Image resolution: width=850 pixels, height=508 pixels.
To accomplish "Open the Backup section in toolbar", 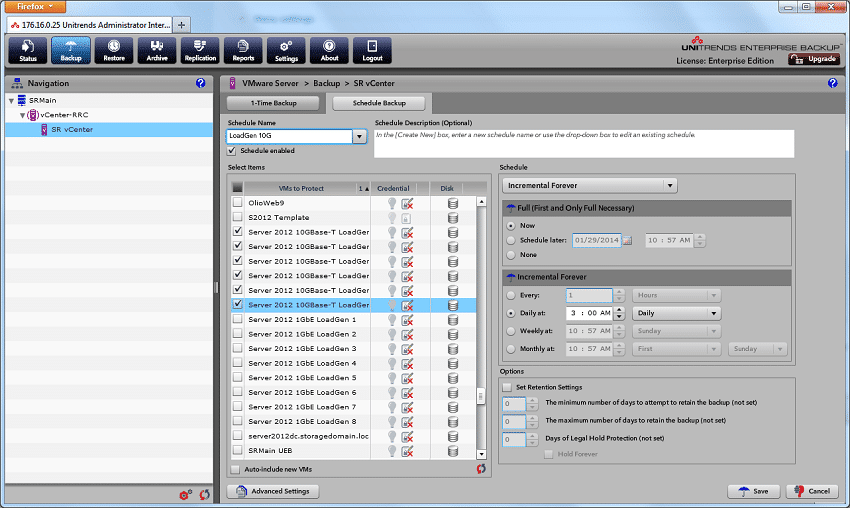I will (70, 51).
